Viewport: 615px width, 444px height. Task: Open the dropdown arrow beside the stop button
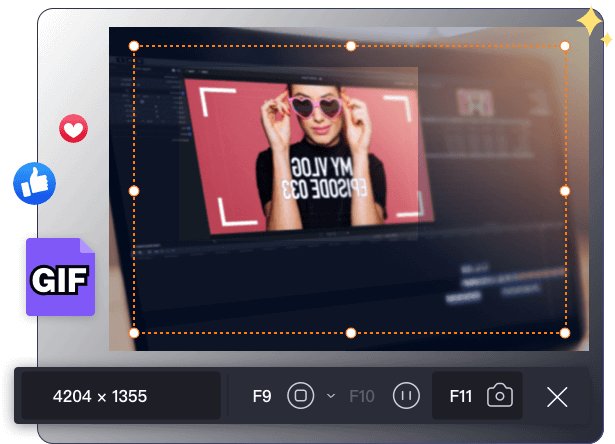331,396
